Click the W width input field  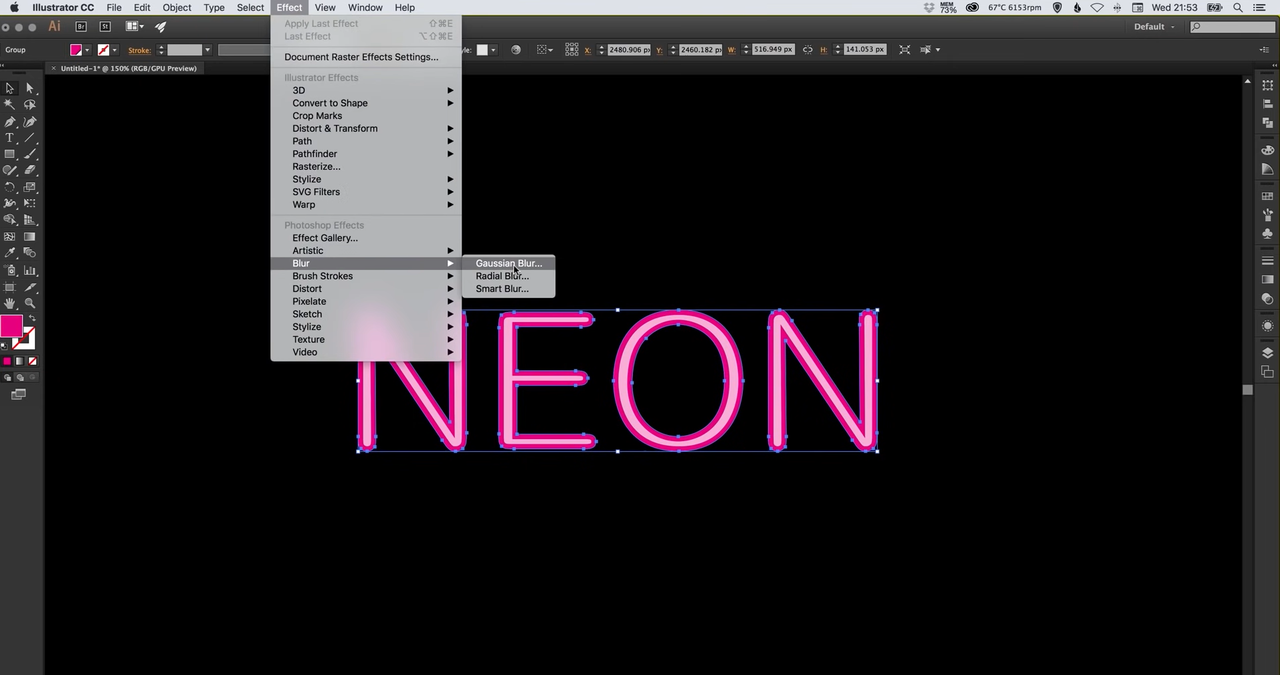773,50
